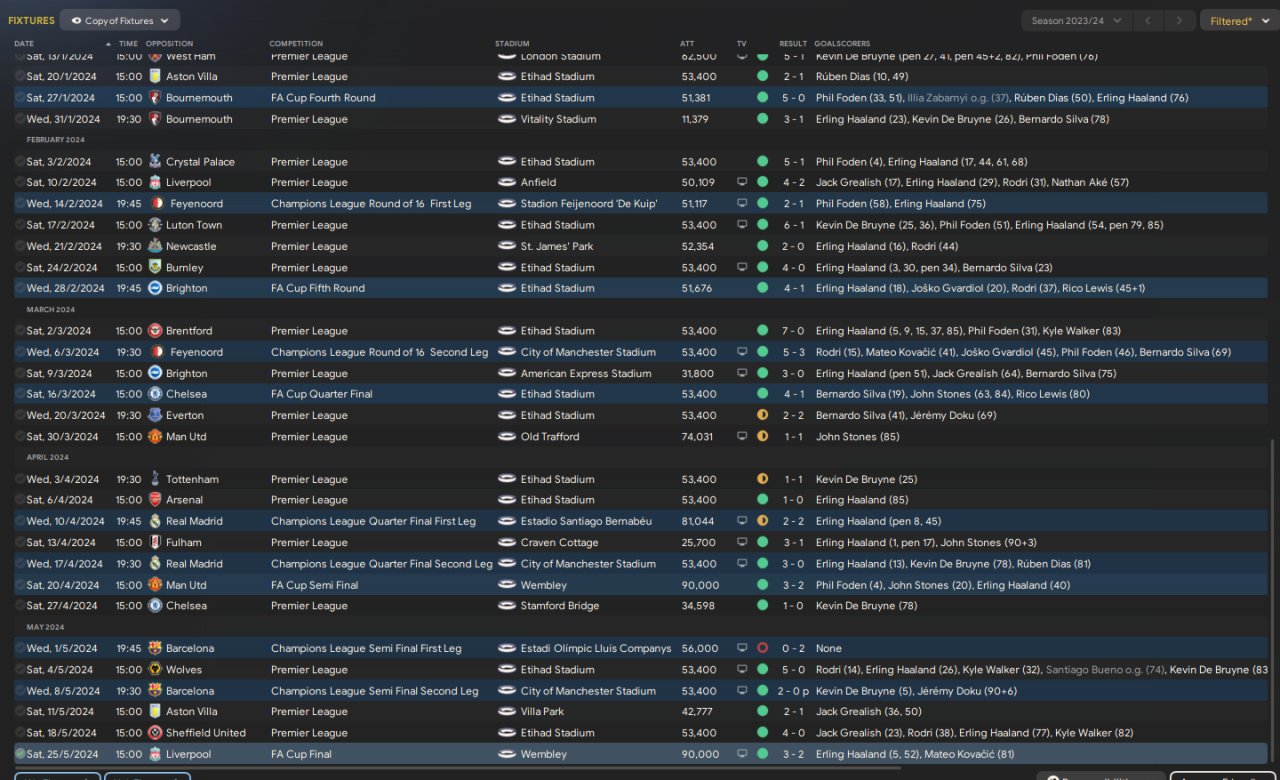Click Sheffield United club badge
Image resolution: width=1280 pixels, height=780 pixels.
coord(155,733)
